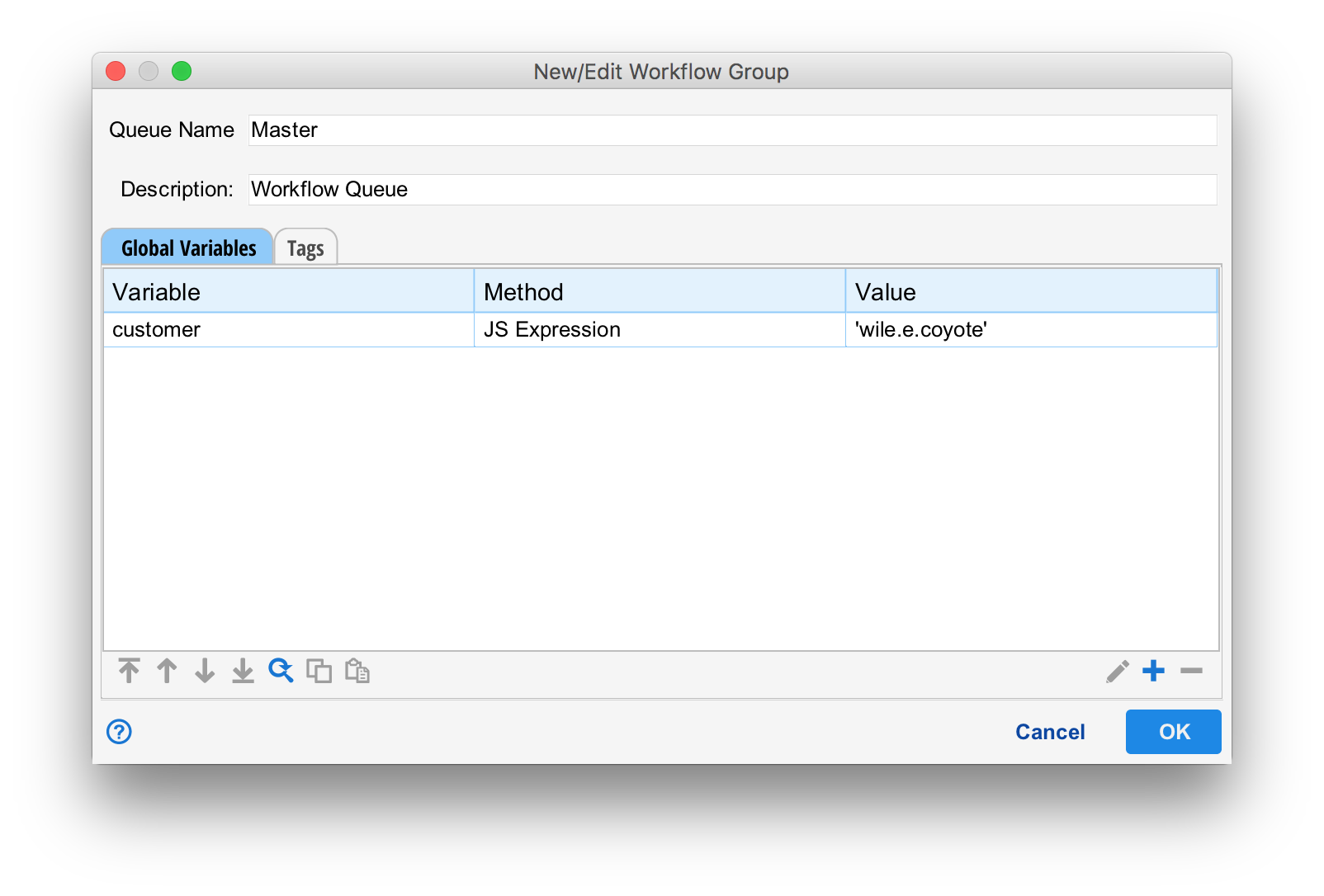Viewport: 1324px width, 896px height.
Task: Switch to the Tags tab
Action: (305, 247)
